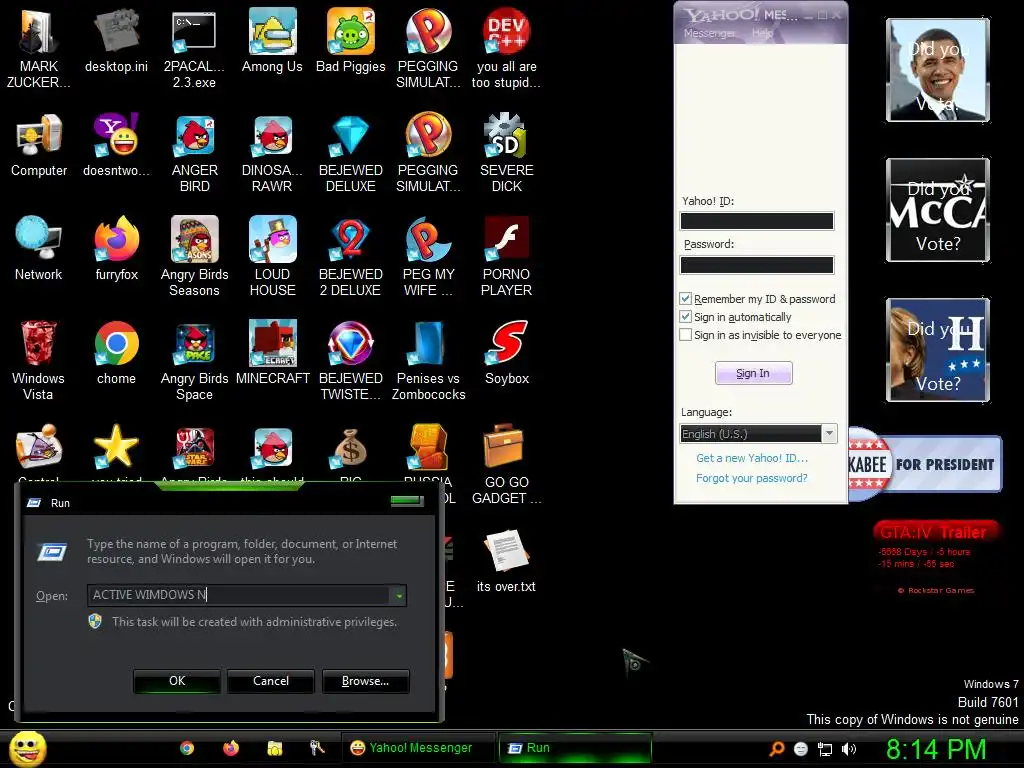Launch Firefox from the taskbar

coord(231,748)
